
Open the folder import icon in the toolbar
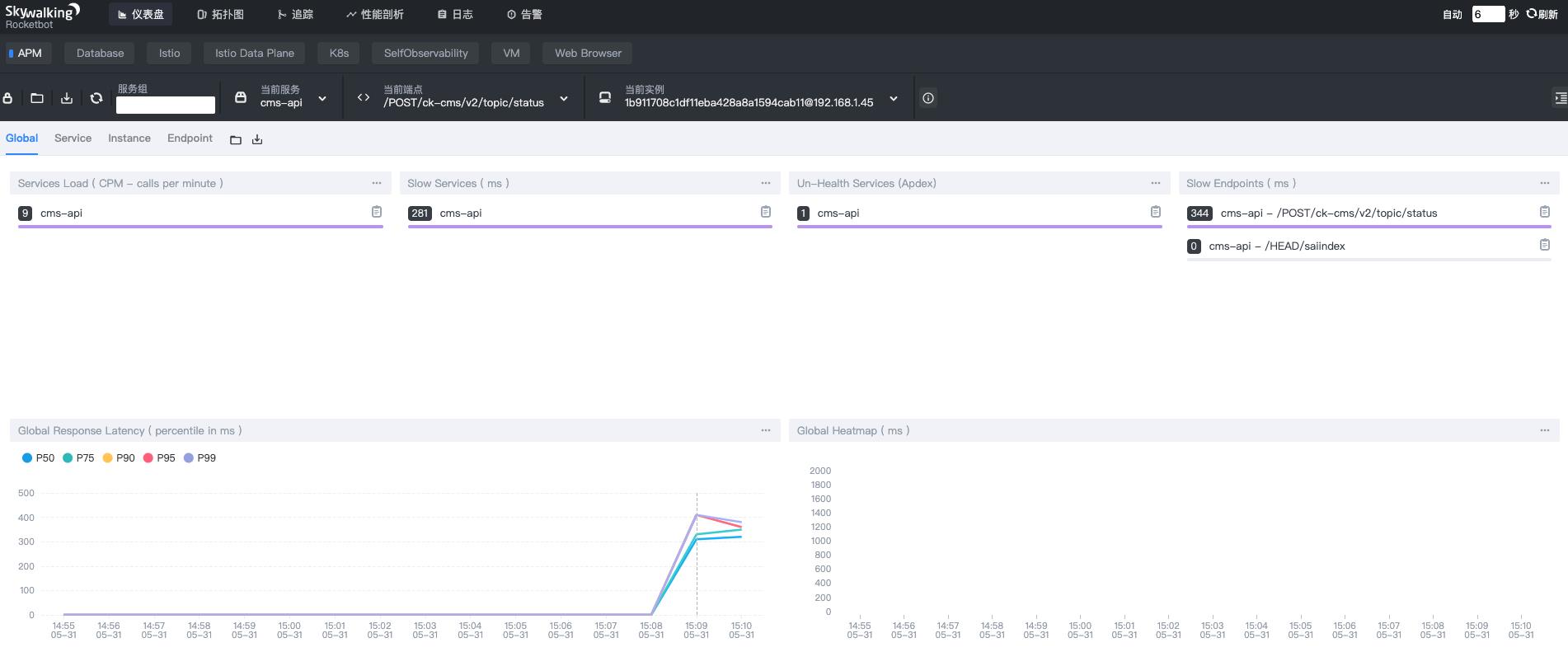coord(37,98)
